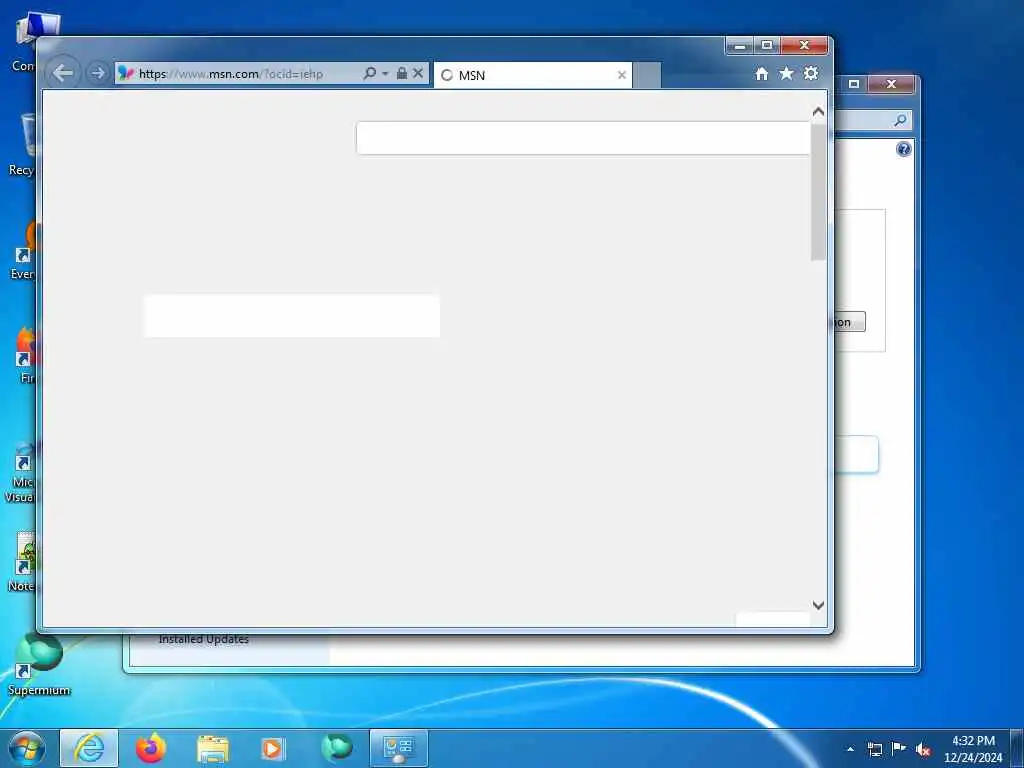Open Favorites star in Internet Explorer
1024x768 pixels.
click(786, 73)
